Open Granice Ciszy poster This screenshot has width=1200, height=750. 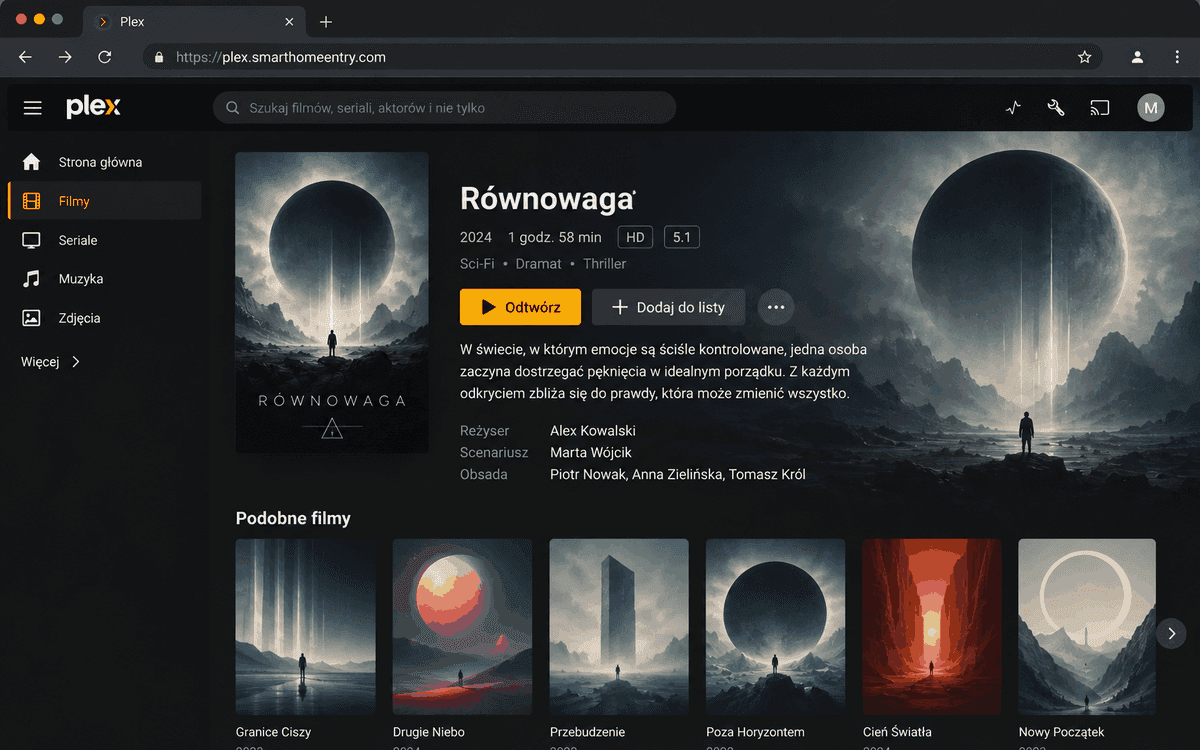(x=305, y=625)
